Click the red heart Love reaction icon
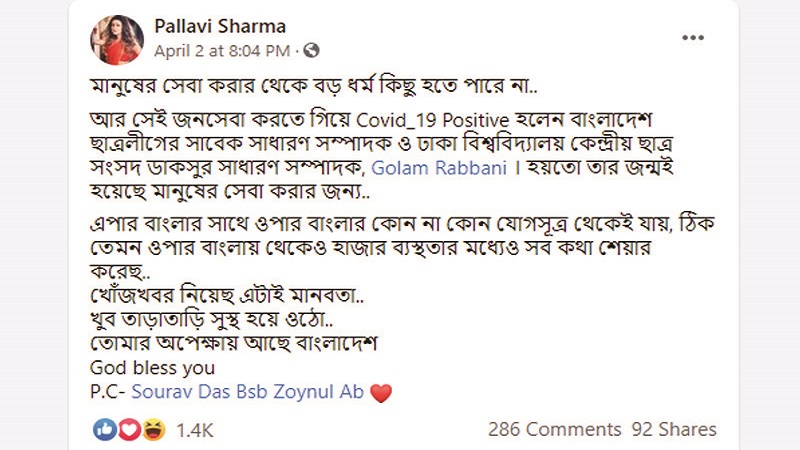Viewport: 800px width, 450px height. click(x=129, y=430)
